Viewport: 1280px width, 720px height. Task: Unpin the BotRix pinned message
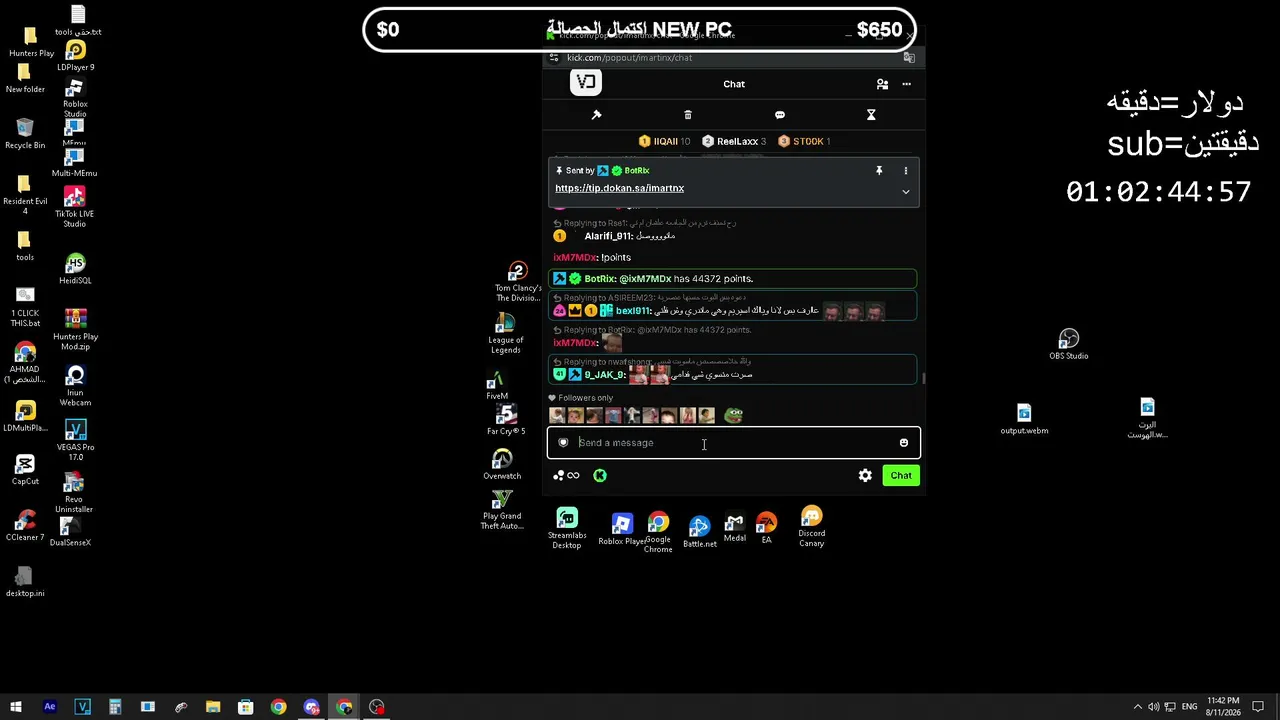879,171
